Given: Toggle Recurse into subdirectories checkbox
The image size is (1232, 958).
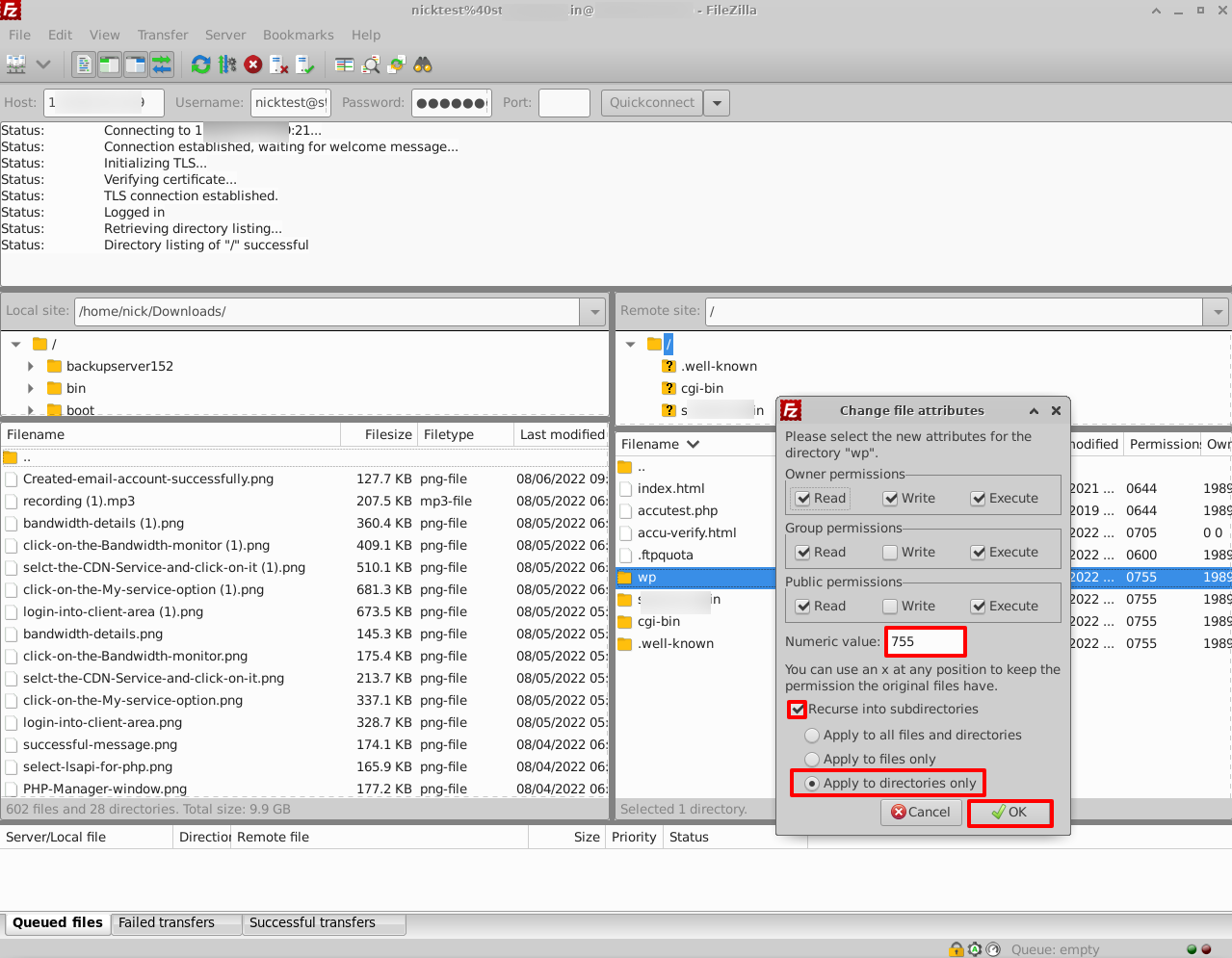Looking at the screenshot, I should click(x=798, y=710).
